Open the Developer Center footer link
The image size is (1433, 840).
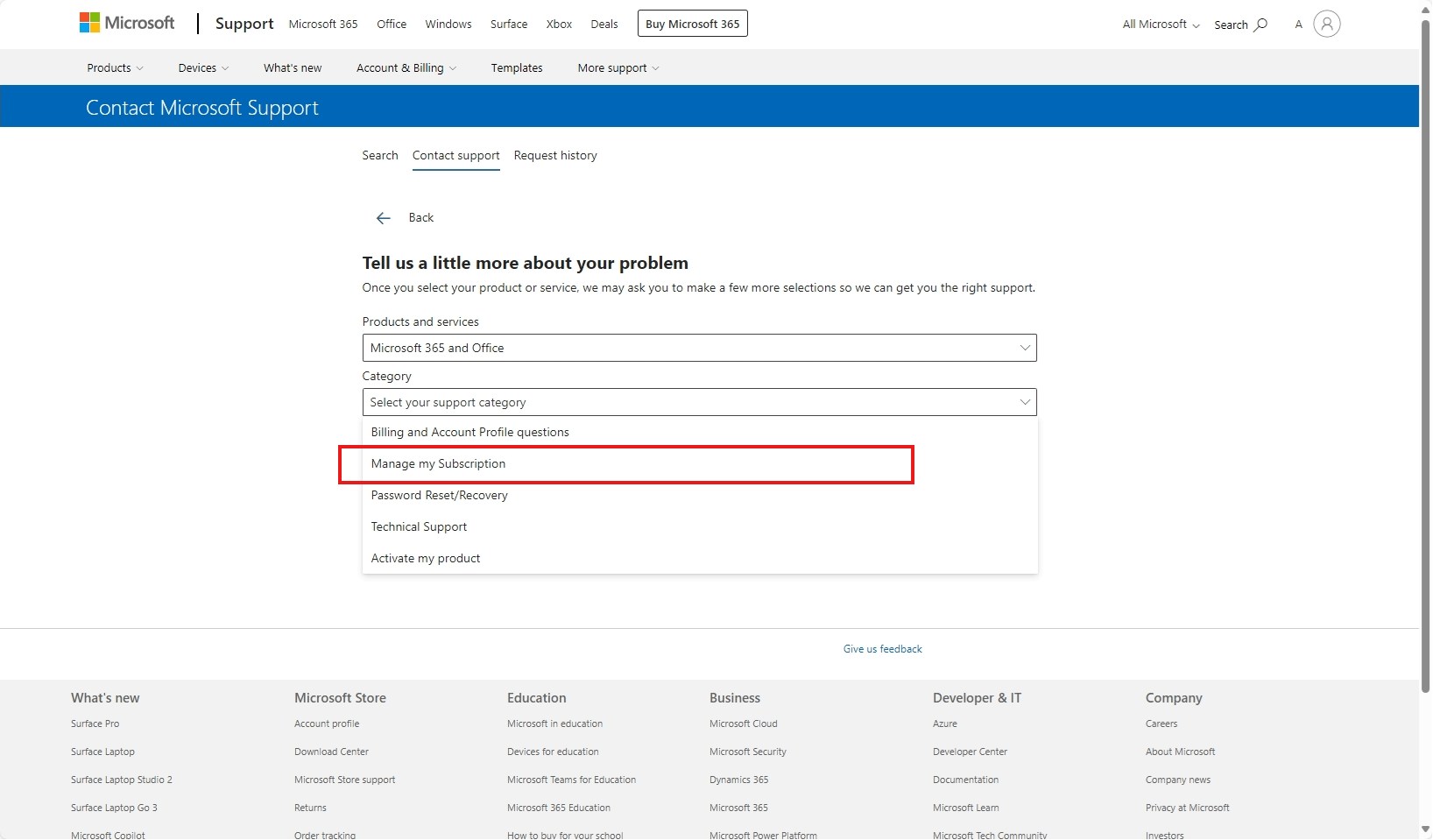pyautogui.click(x=971, y=752)
